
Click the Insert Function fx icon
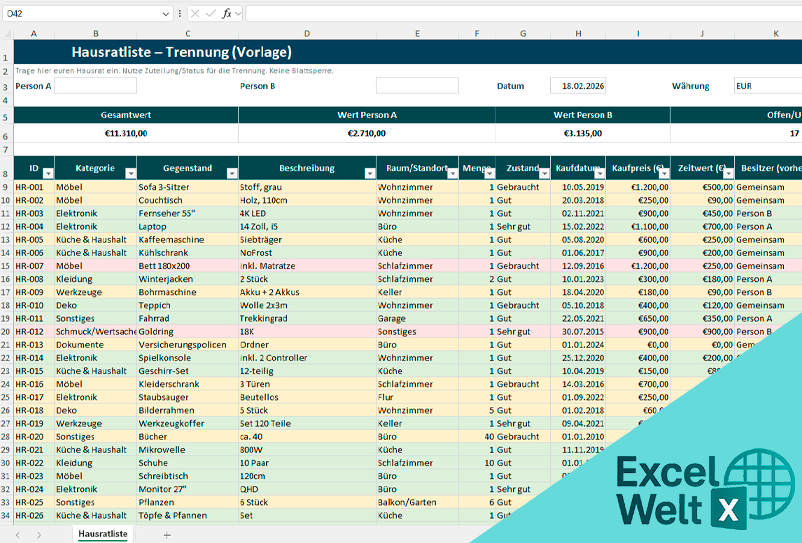coord(227,14)
